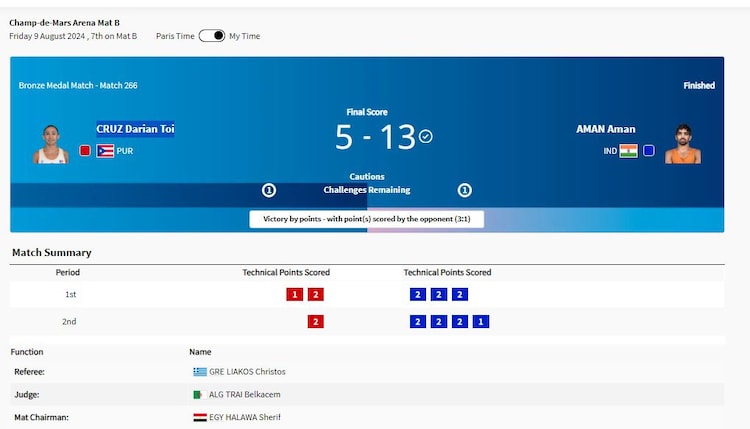The image size is (750, 429).
Task: Click the Puerto Rico flag icon
Action: coord(105,151)
